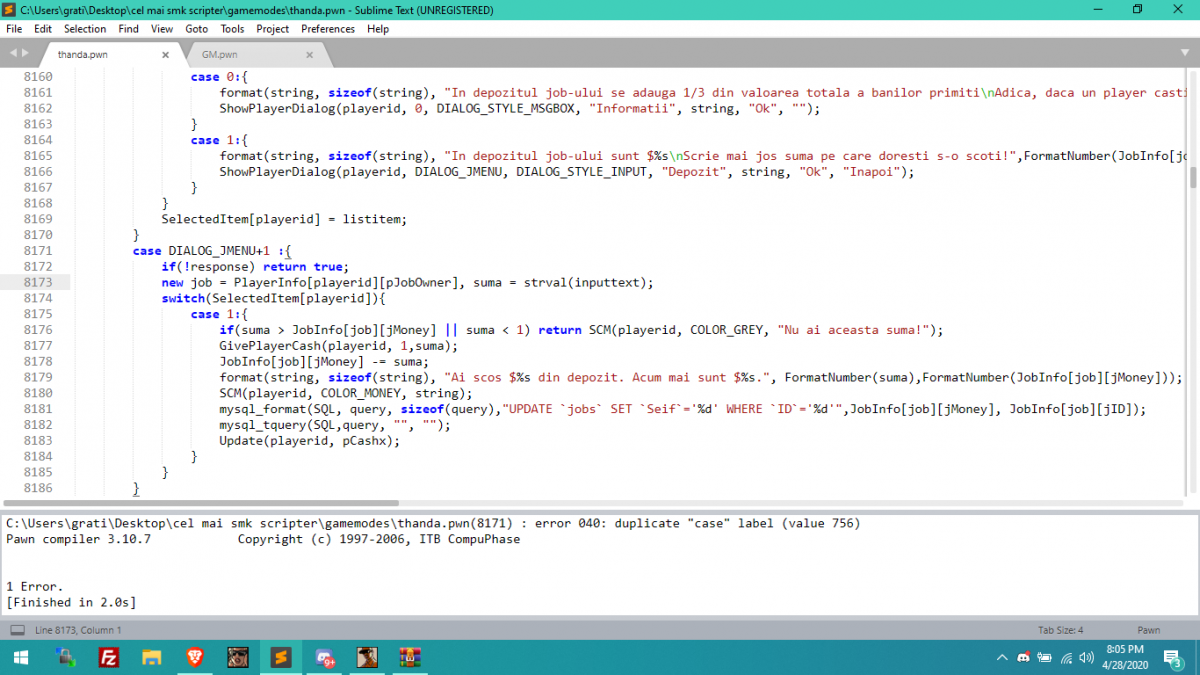Click the next tab arrow
The width and height of the screenshot is (1200, 675).
[25, 53]
